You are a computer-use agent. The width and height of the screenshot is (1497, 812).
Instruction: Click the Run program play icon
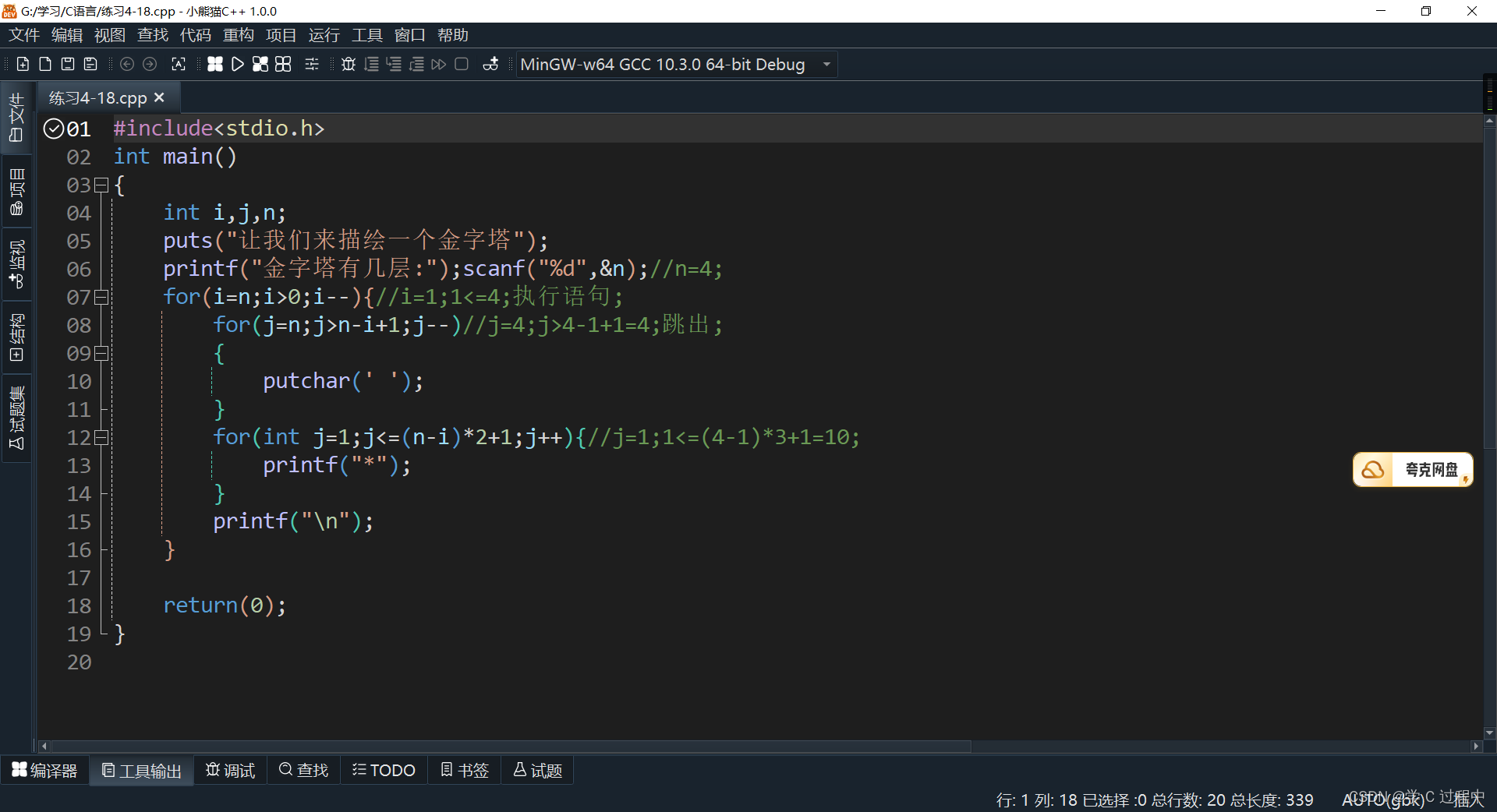(238, 64)
